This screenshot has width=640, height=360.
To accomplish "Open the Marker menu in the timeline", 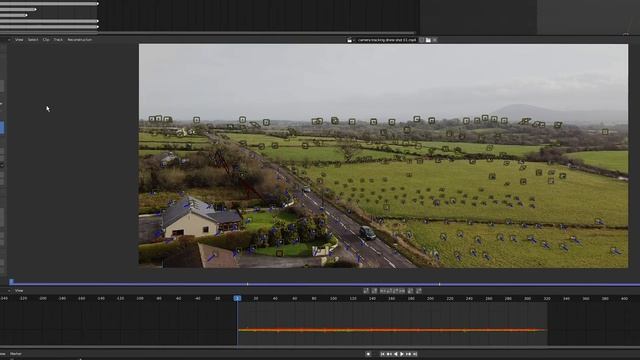I will pos(16,354).
